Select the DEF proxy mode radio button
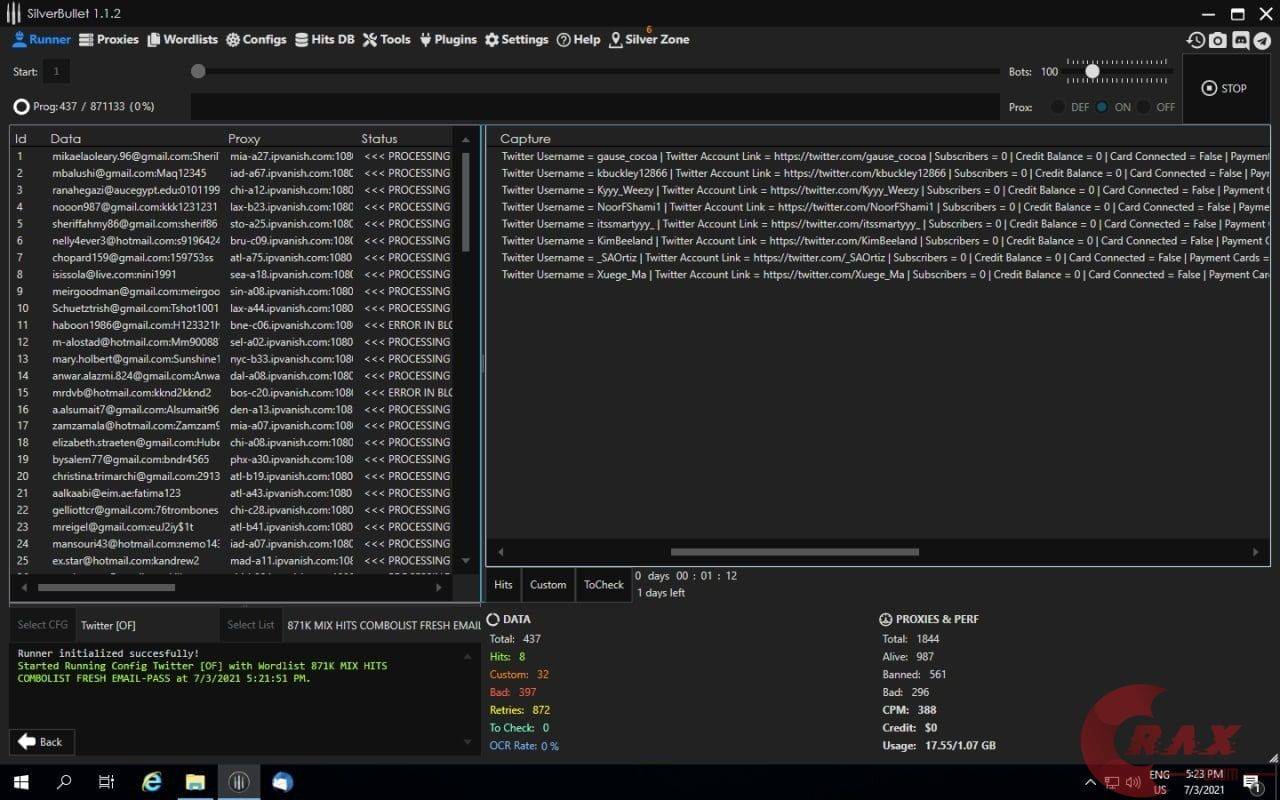 pos(1058,107)
